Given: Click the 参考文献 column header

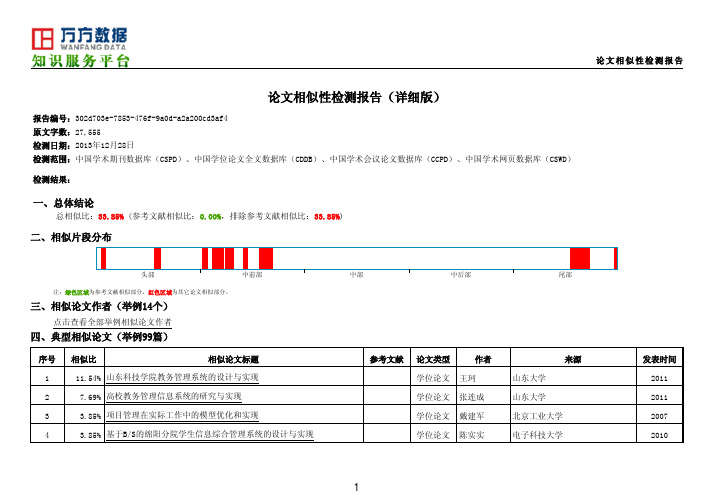Looking at the screenshot, I should (387, 359).
